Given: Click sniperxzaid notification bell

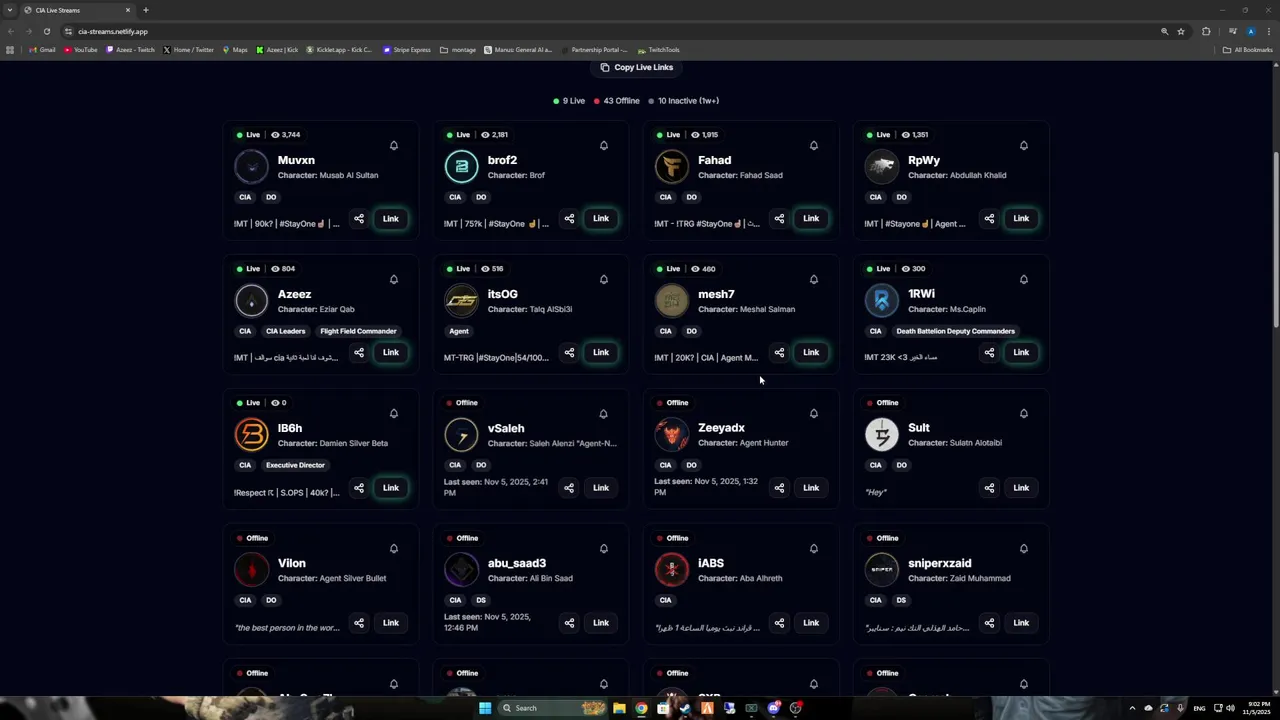Looking at the screenshot, I should 1024,549.
